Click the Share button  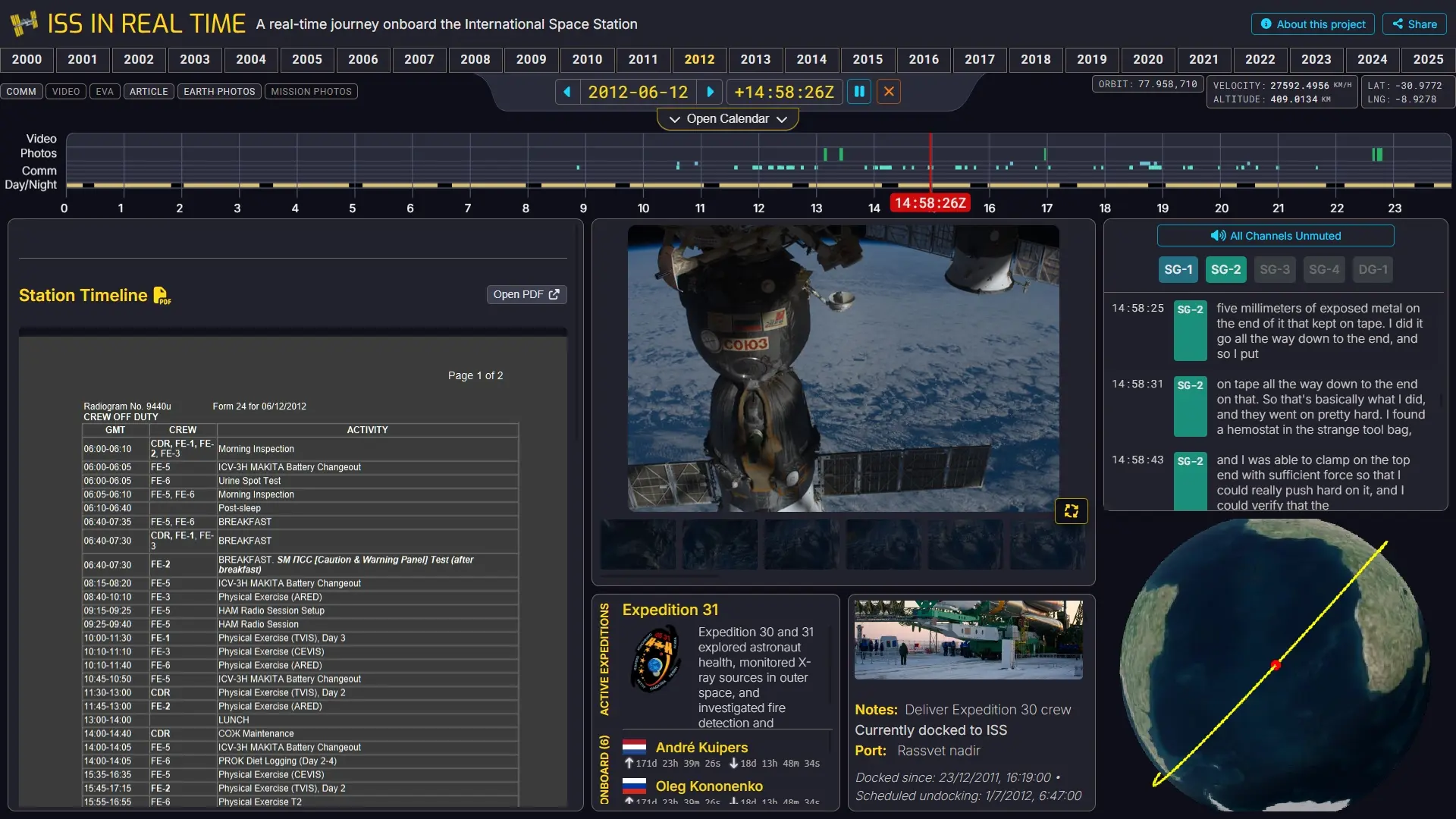(x=1414, y=24)
